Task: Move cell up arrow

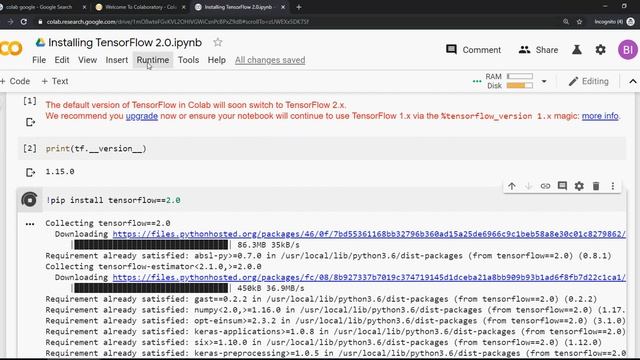Action: click(511, 186)
